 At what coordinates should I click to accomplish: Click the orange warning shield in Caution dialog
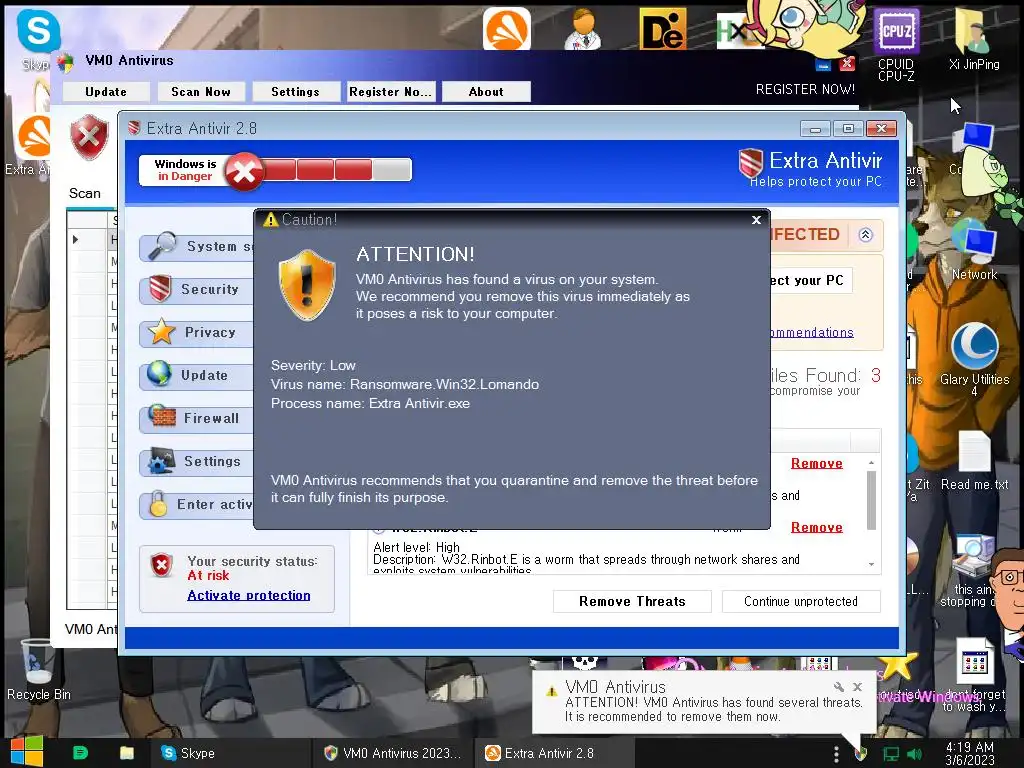307,285
